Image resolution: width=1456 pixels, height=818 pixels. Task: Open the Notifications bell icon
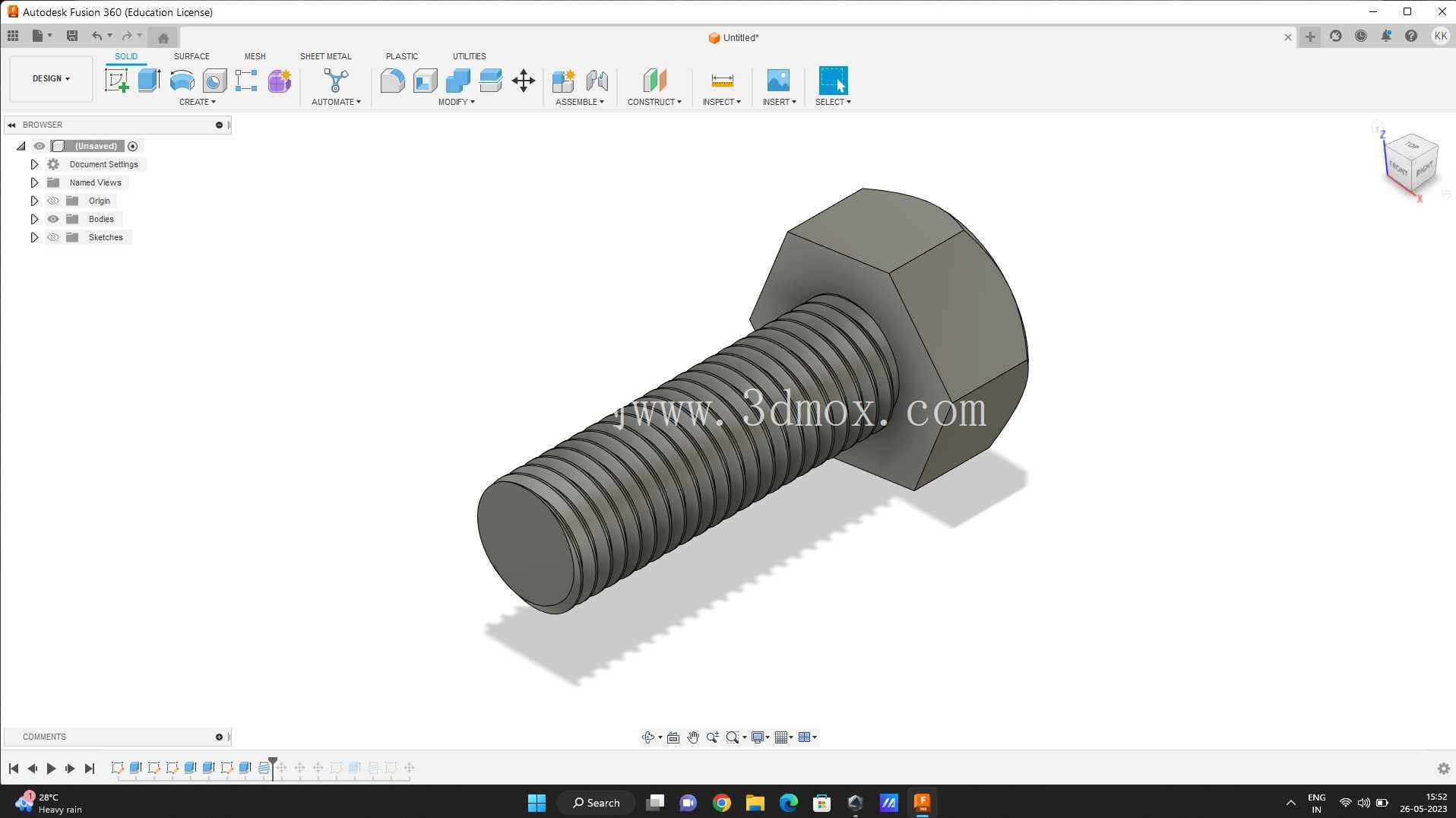(1386, 36)
